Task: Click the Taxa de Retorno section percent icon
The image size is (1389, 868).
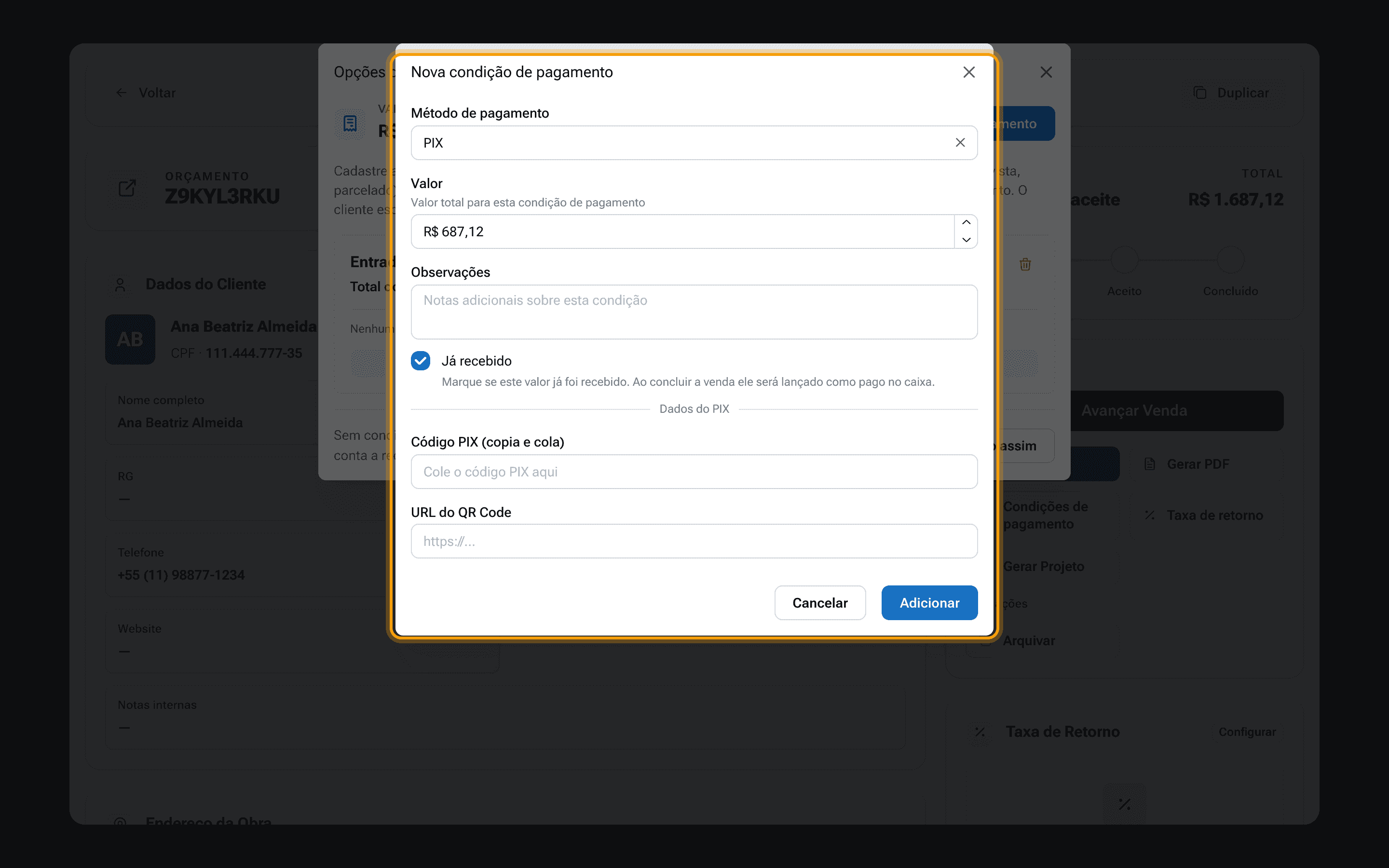Action: point(980,732)
